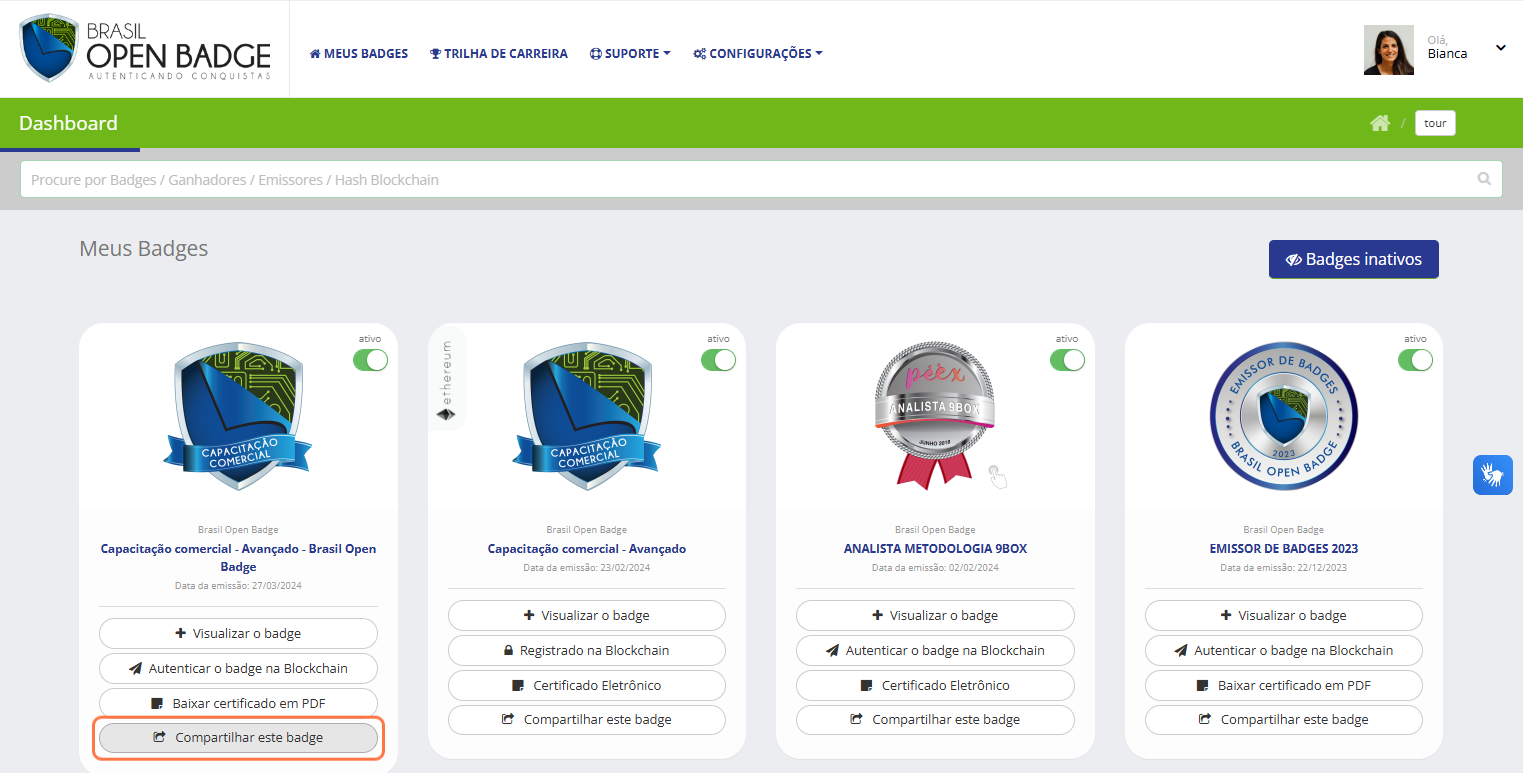Compartilhar este badge on first card
This screenshot has height=773, width=1523.
[x=238, y=738]
